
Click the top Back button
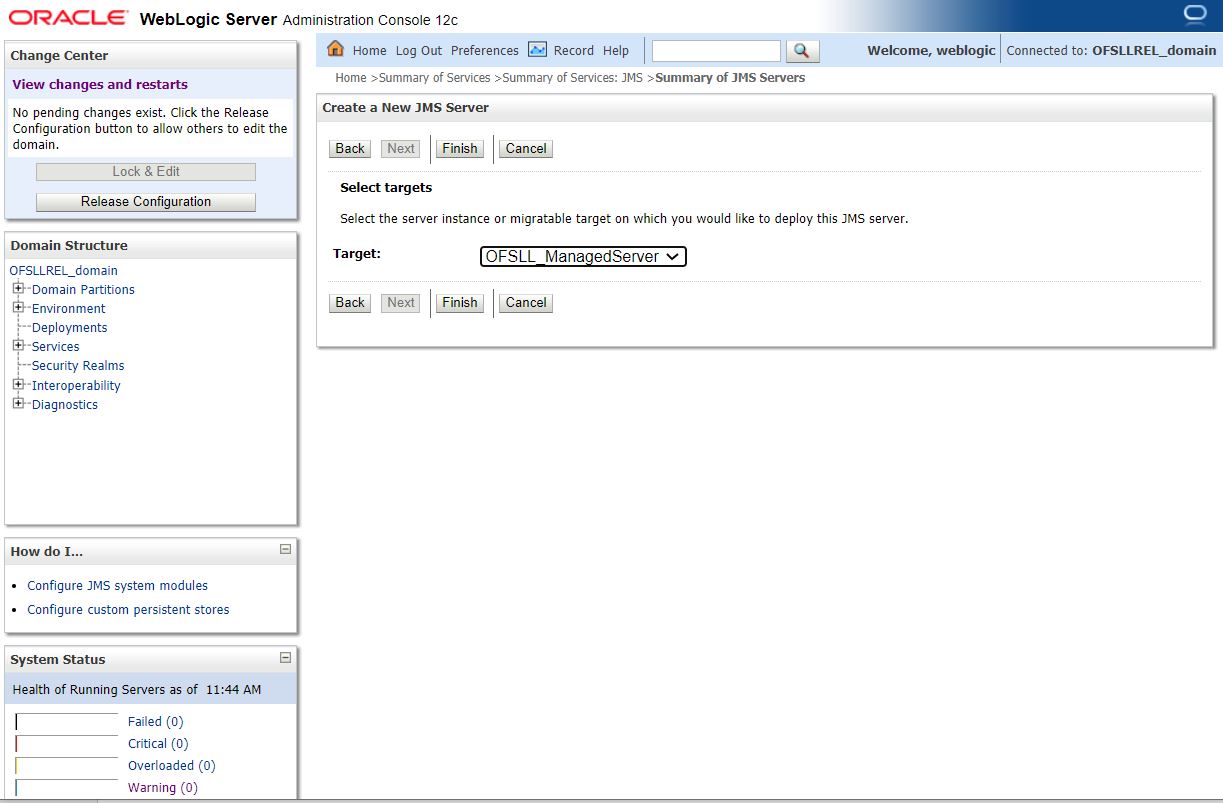[x=350, y=148]
